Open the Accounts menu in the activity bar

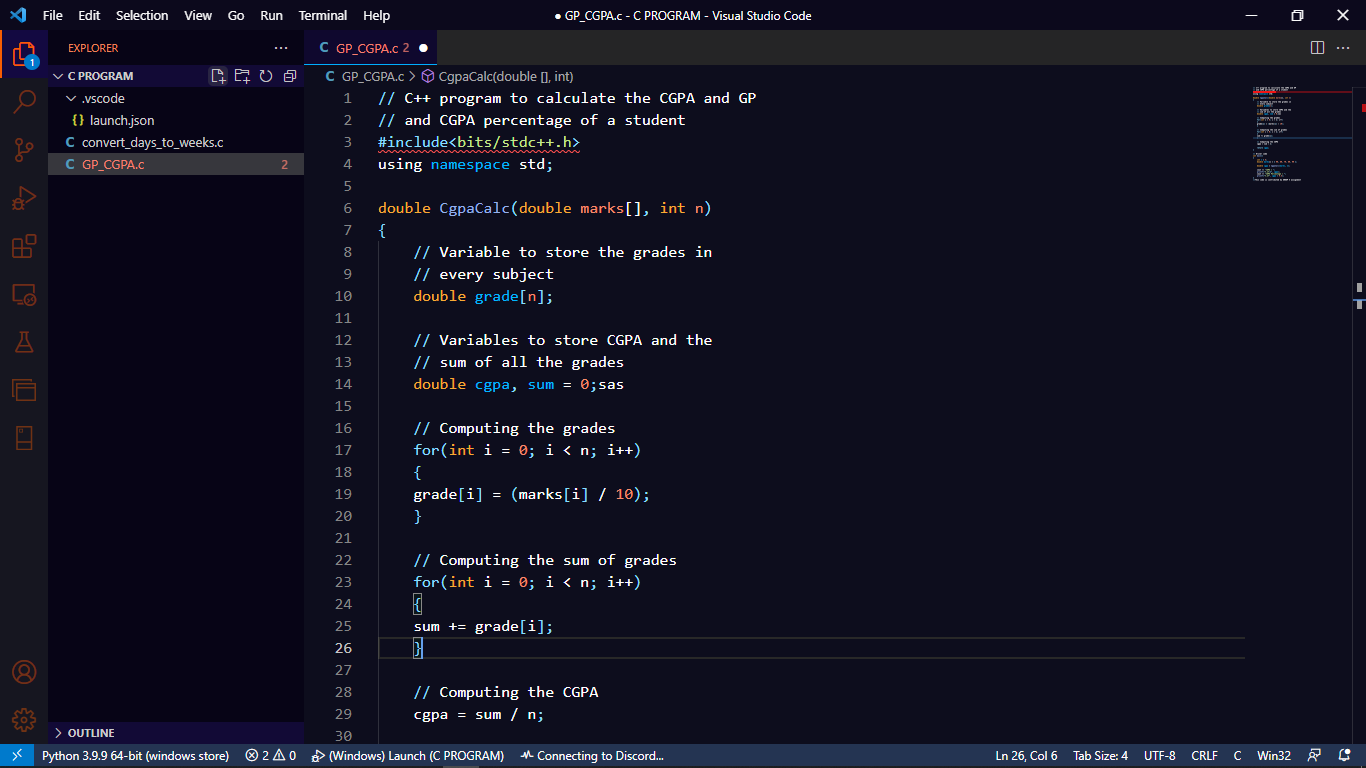click(x=24, y=674)
